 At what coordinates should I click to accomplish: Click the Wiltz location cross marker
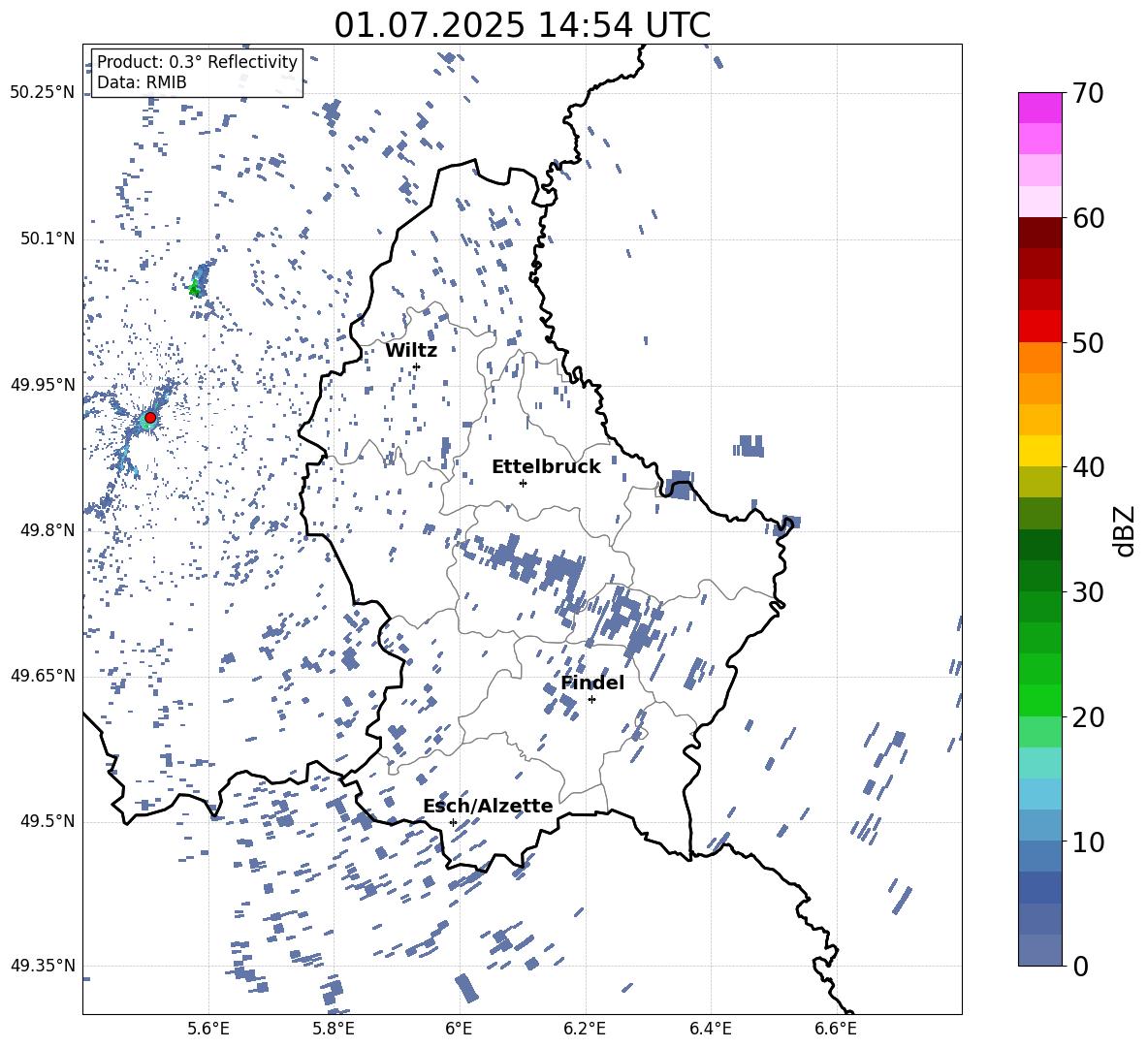point(417,366)
